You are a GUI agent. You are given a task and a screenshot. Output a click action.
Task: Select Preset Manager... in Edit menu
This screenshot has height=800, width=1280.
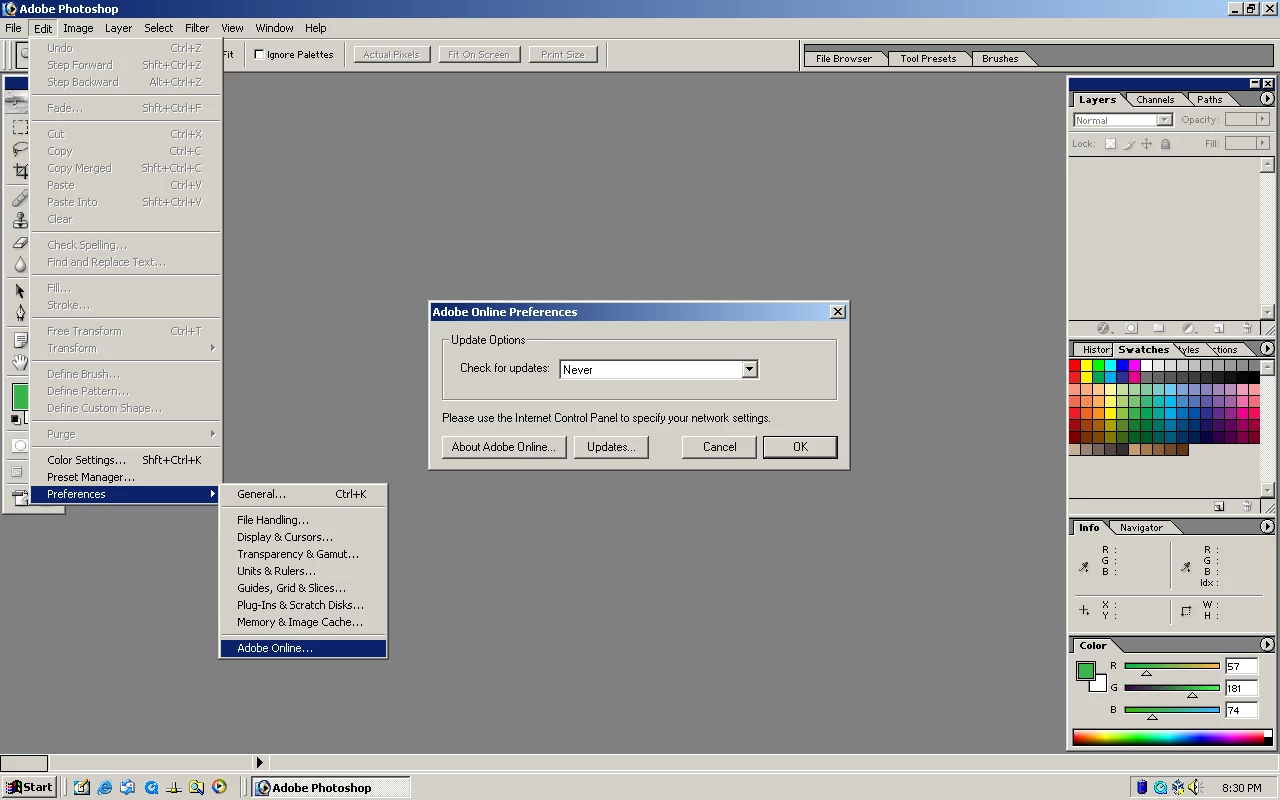126,477
